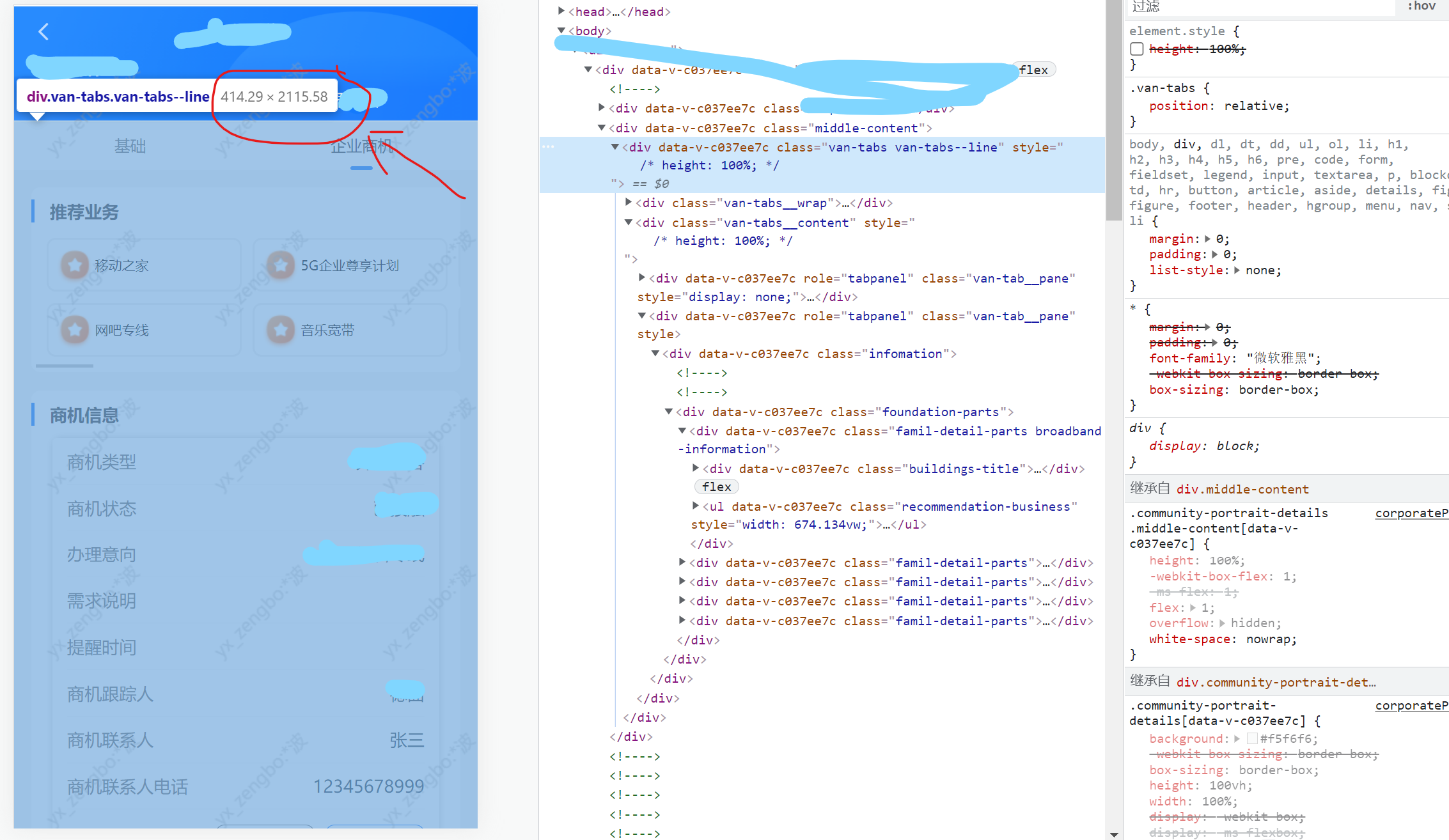Collapse the infomation div node

click(655, 354)
